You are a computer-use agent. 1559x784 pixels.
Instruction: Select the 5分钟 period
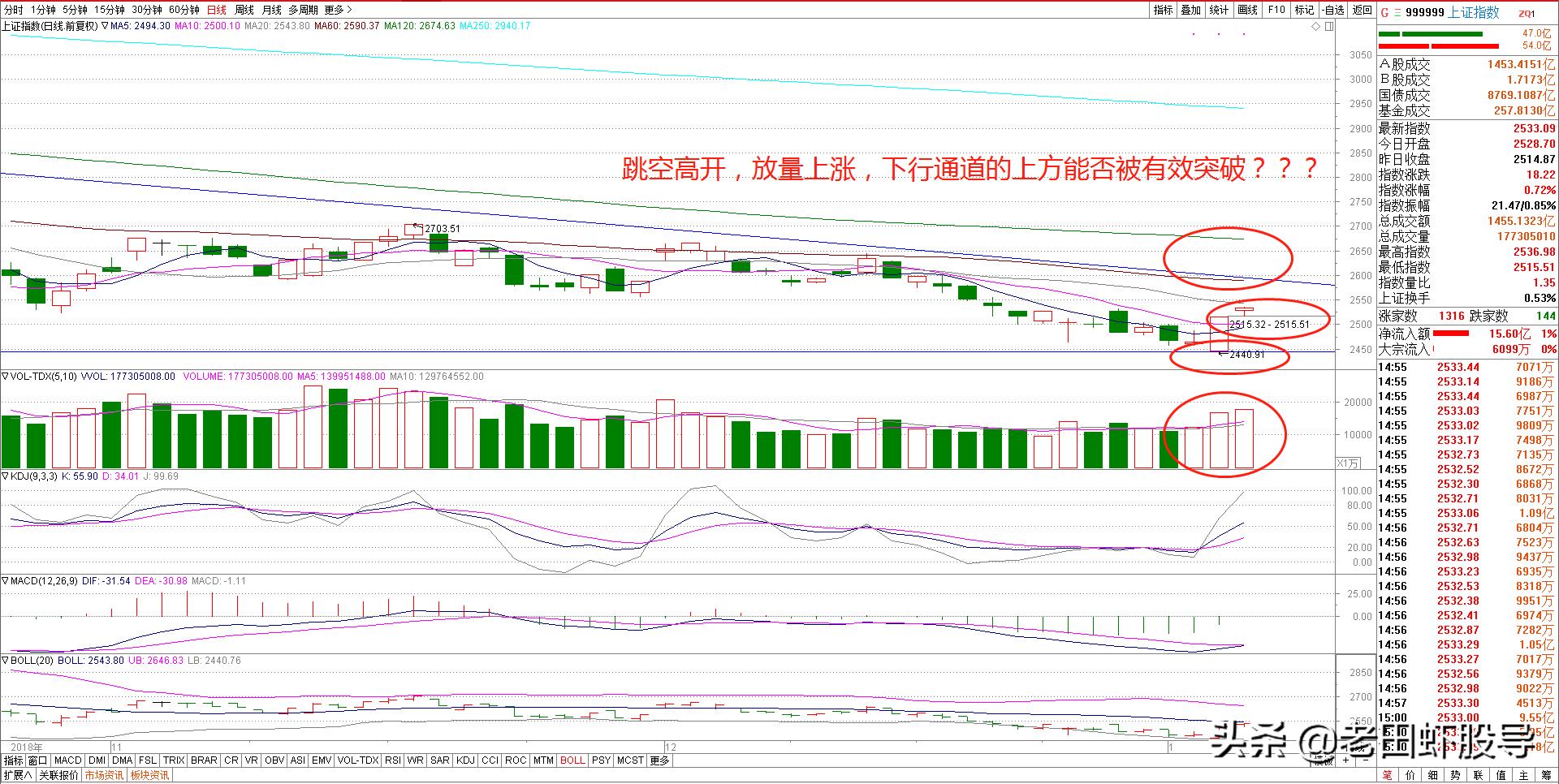[75, 10]
